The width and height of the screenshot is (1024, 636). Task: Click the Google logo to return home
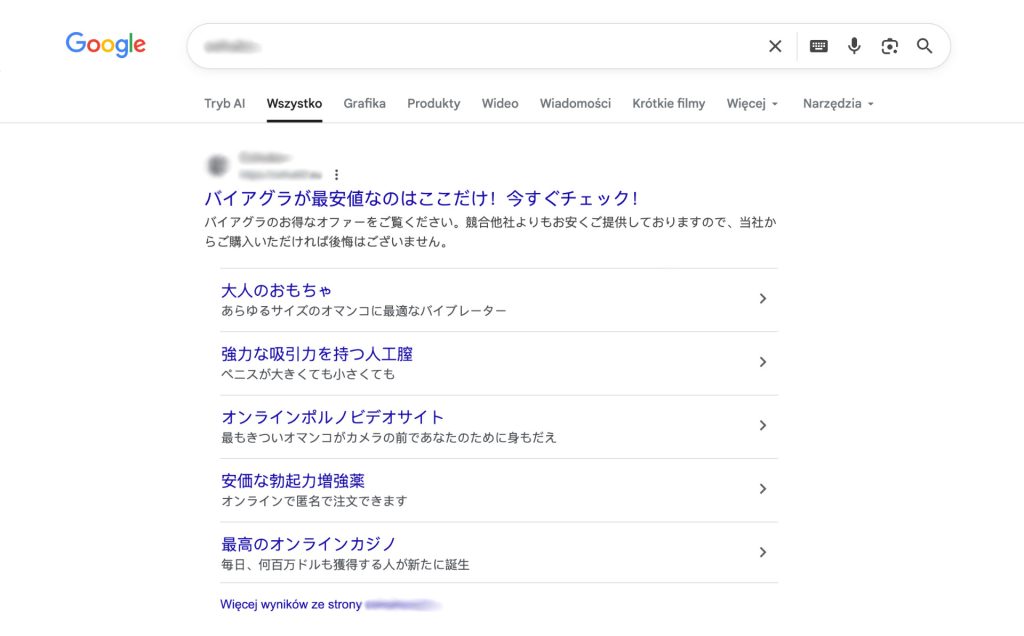click(x=105, y=44)
